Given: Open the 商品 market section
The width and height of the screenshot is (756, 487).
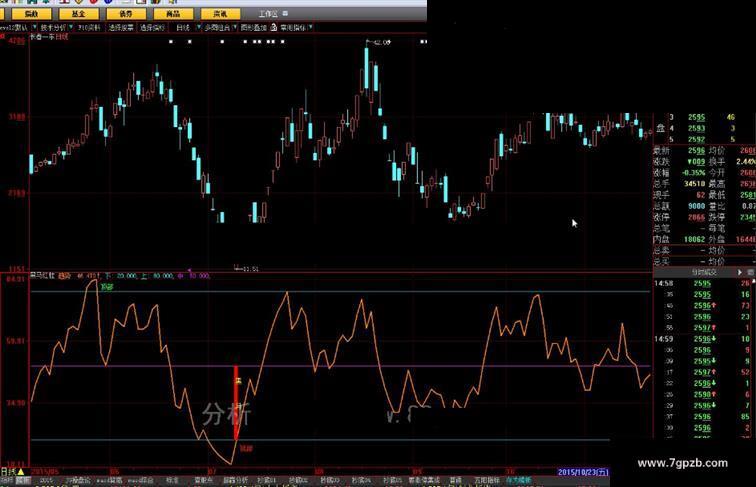Looking at the screenshot, I should coord(173,14).
